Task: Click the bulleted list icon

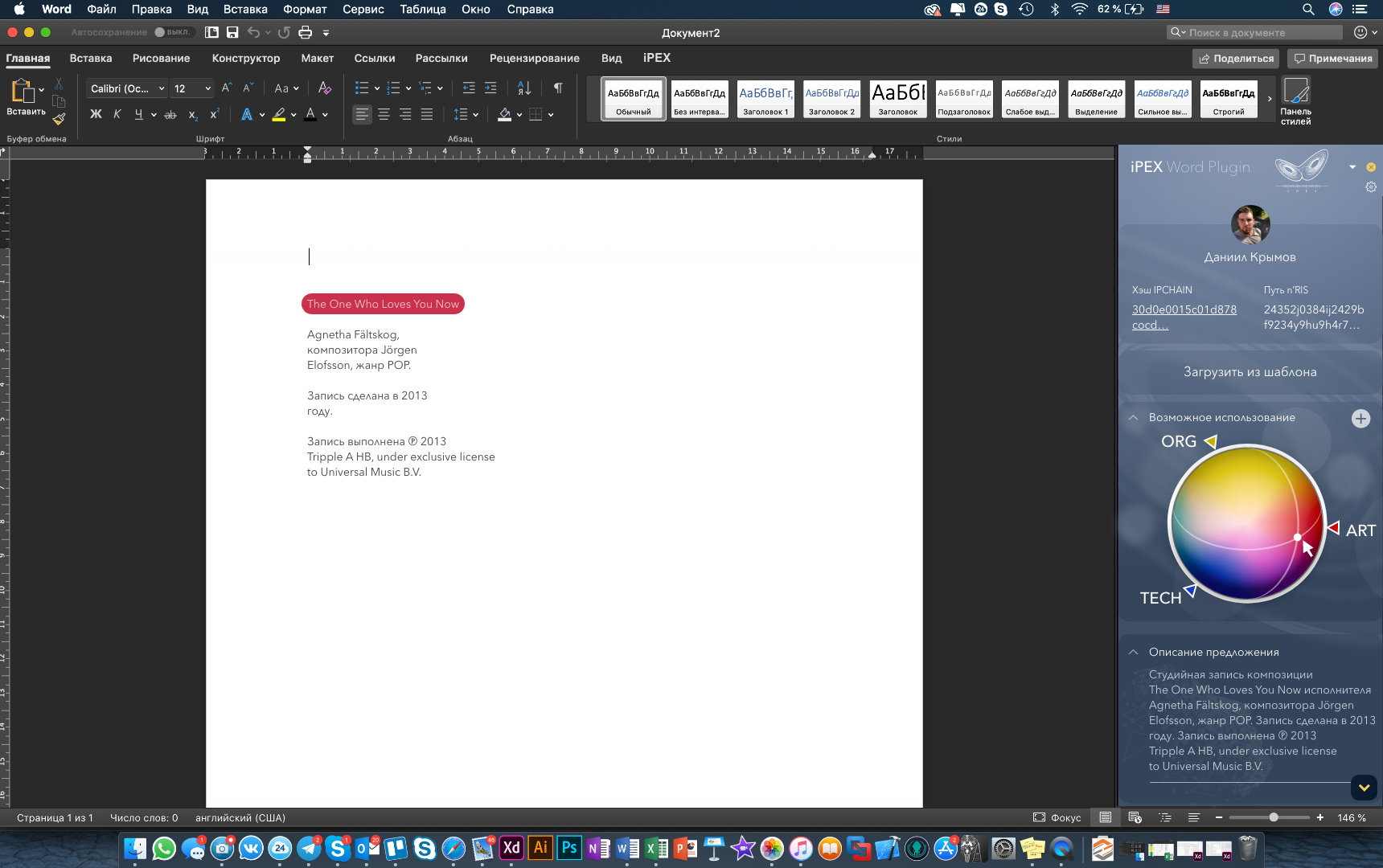Action: pos(362,88)
